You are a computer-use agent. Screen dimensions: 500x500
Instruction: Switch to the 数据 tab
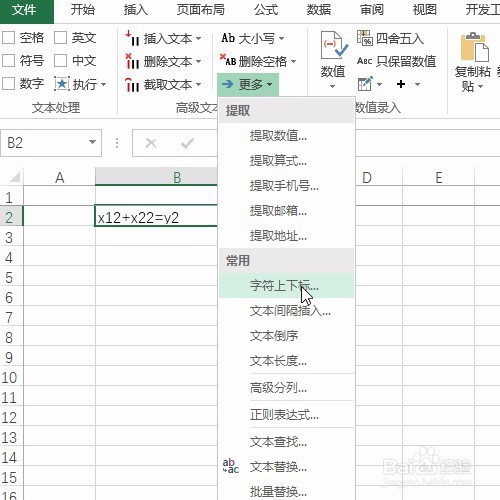click(x=319, y=10)
